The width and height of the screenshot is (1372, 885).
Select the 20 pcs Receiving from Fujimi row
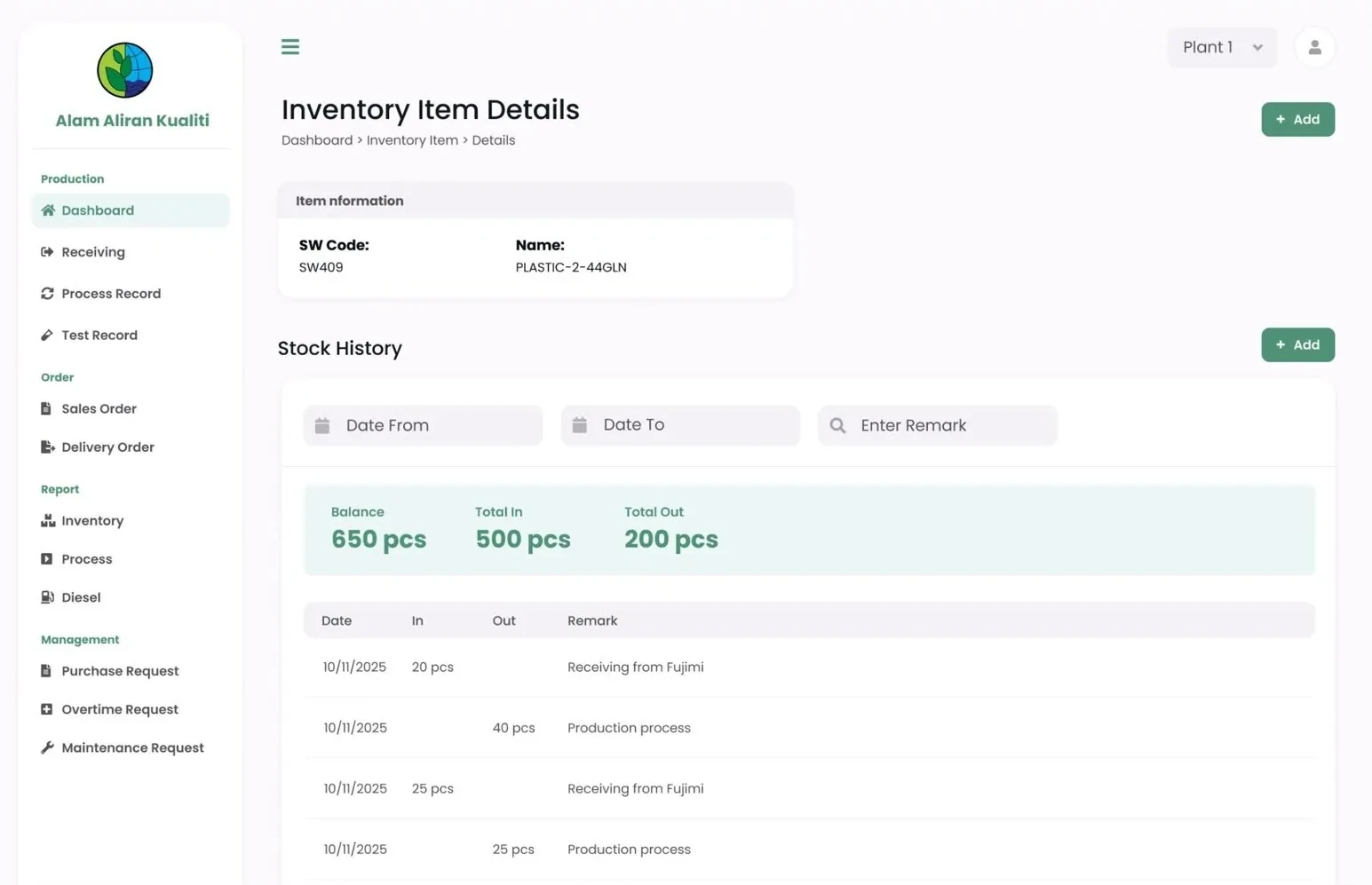click(x=809, y=668)
